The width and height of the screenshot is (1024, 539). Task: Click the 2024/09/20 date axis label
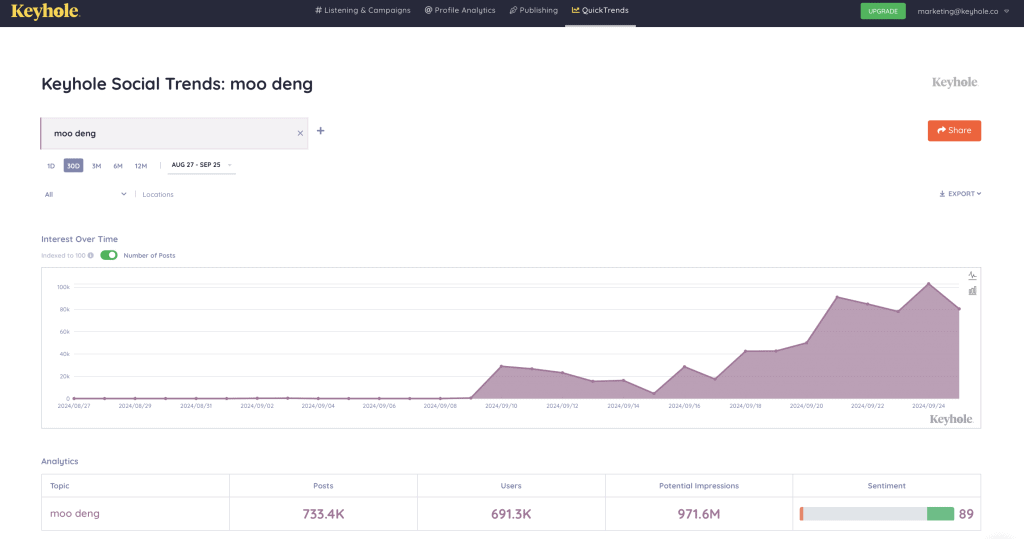pyautogui.click(x=807, y=406)
